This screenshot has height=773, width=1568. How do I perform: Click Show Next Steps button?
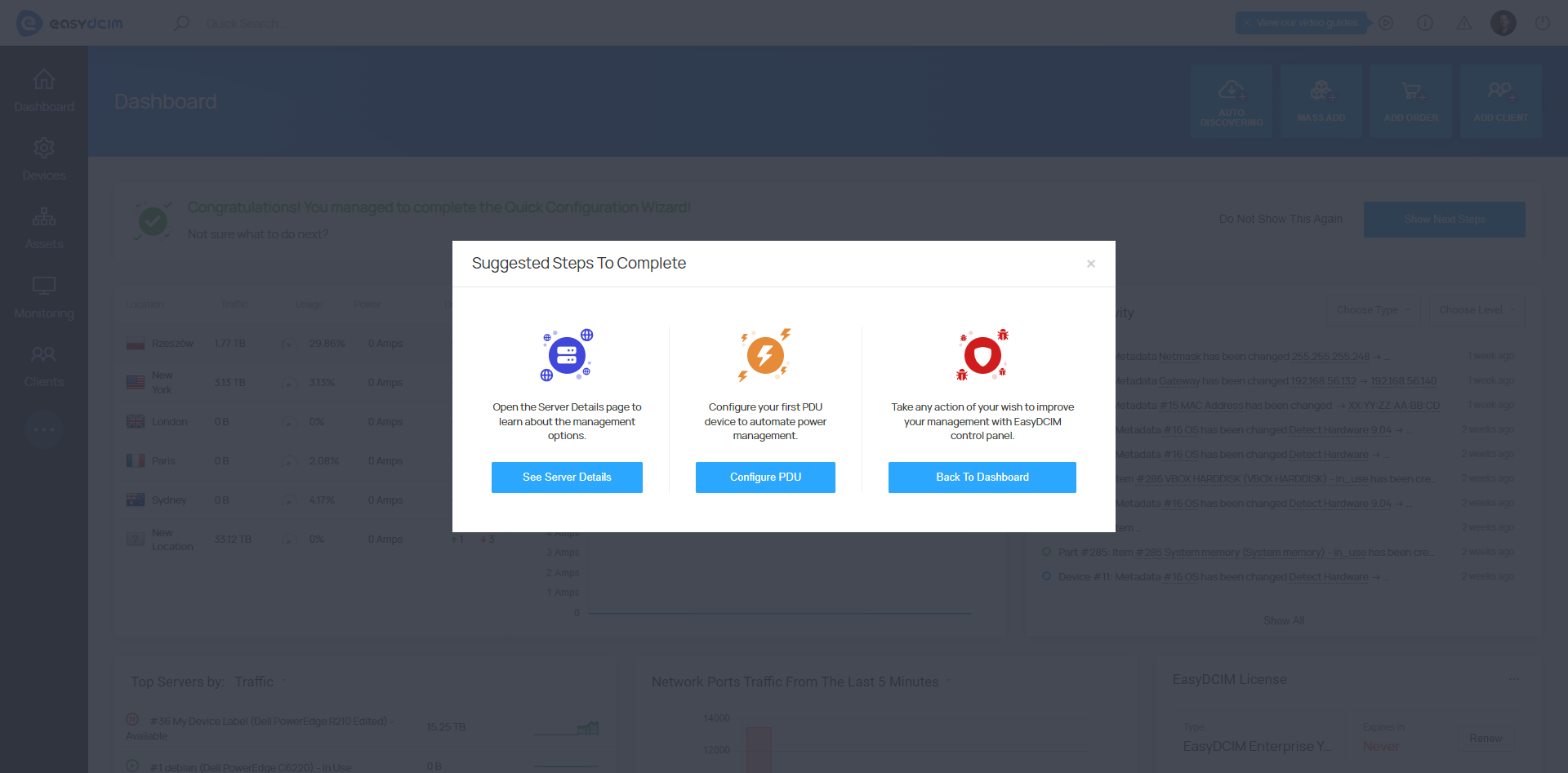tap(1445, 220)
